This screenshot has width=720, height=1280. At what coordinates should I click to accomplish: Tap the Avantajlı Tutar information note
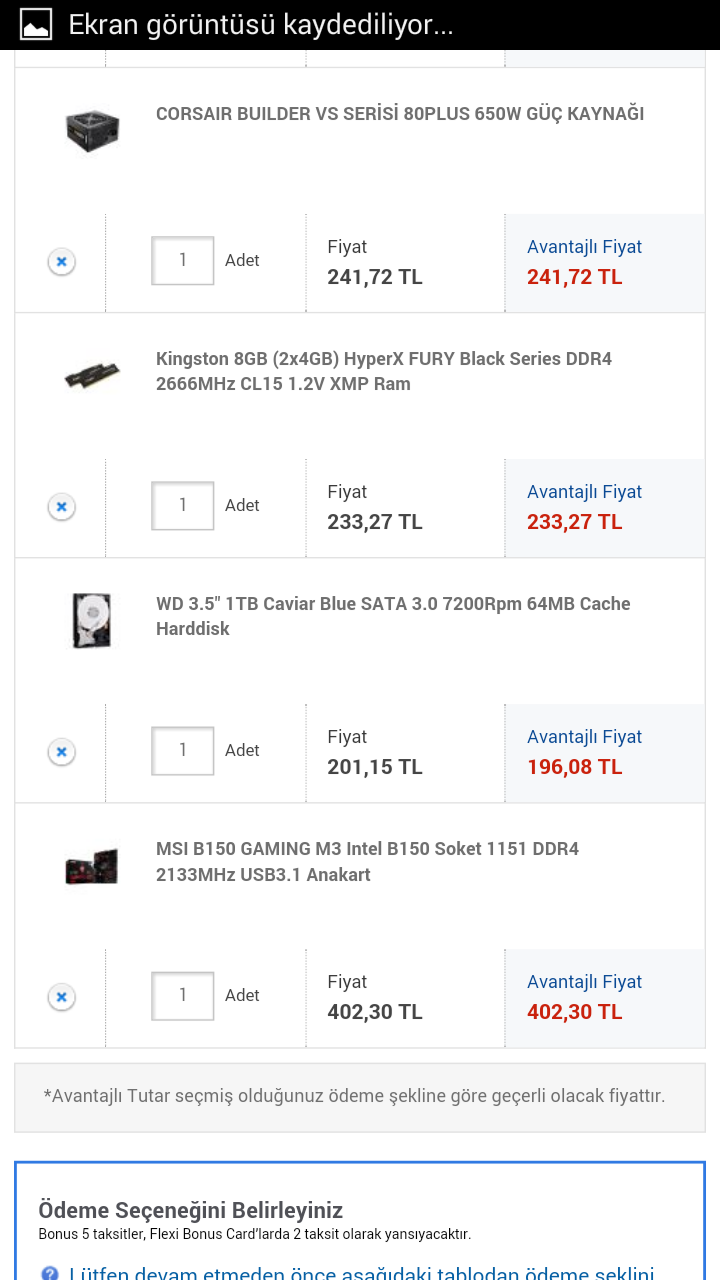[354, 1096]
